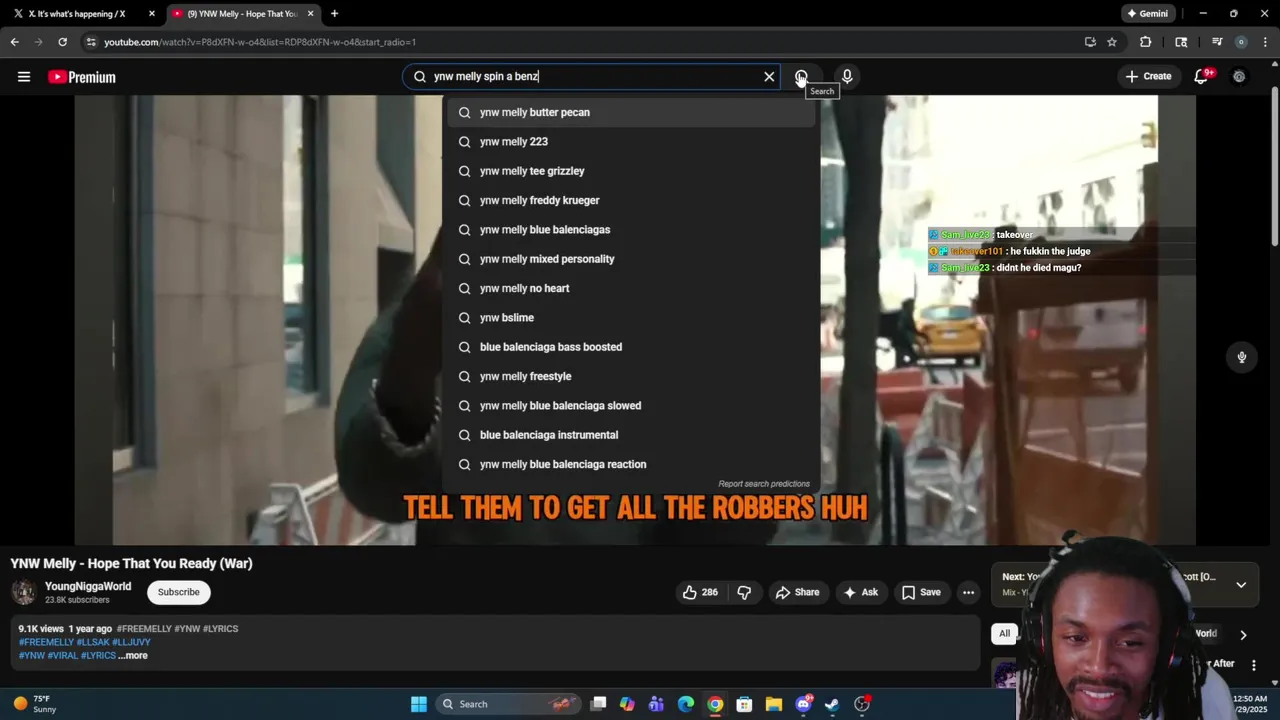The height and width of the screenshot is (720, 1280).
Task: Open Discord from taskbar
Action: (x=803, y=704)
